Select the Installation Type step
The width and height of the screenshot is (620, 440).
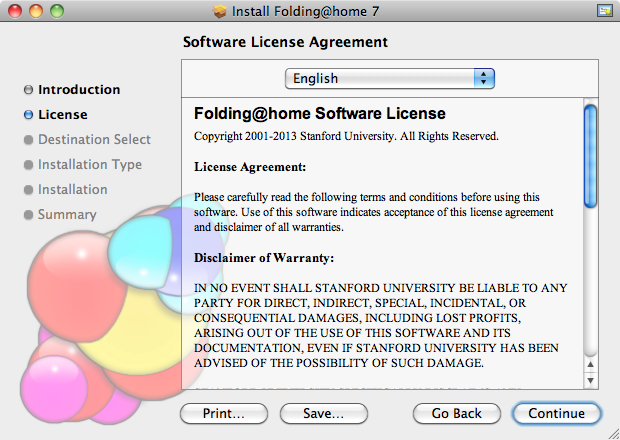coord(90,165)
